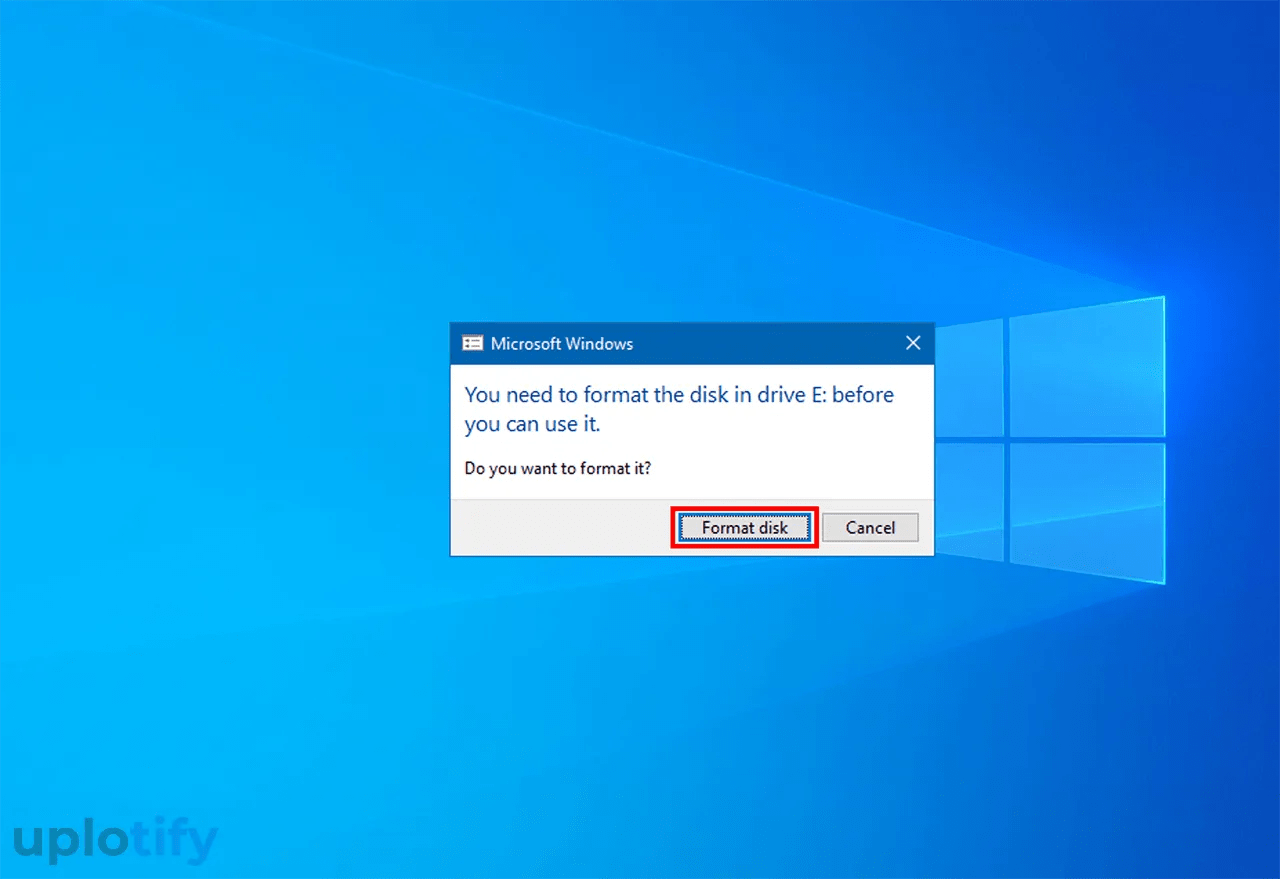The image size is (1280, 879).
Task: Click the "Microsoft Windows" title text
Action: click(562, 343)
